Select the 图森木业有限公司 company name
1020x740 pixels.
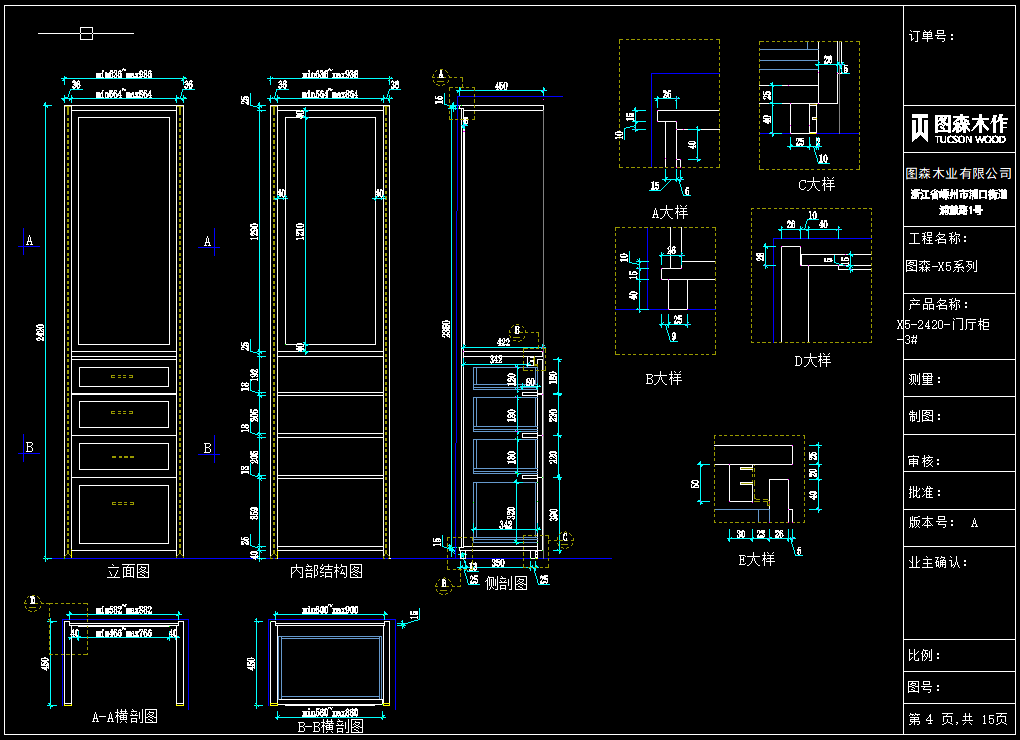point(958,174)
